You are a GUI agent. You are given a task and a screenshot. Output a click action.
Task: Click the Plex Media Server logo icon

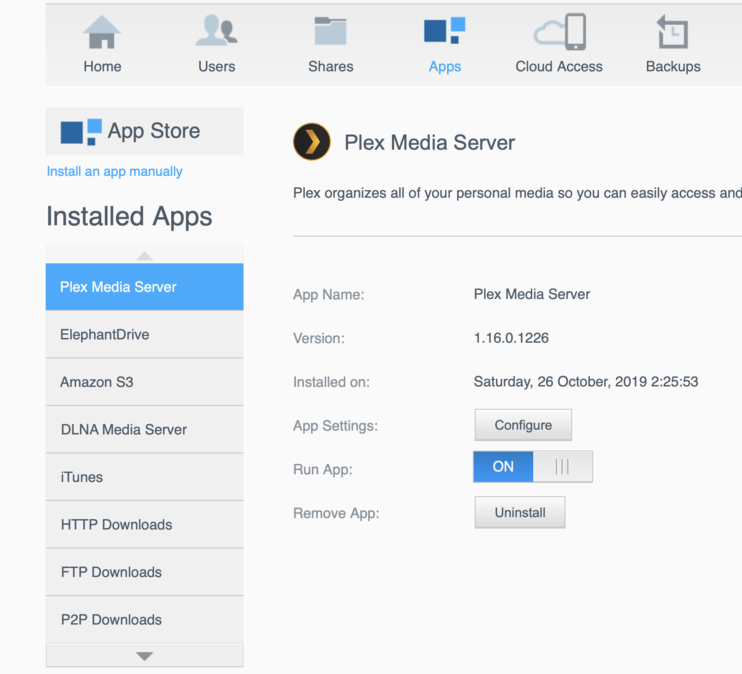[x=312, y=142]
